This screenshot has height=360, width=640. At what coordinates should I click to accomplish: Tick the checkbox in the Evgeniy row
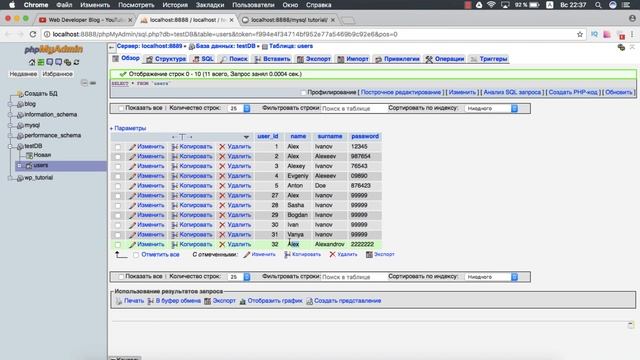(x=118, y=176)
